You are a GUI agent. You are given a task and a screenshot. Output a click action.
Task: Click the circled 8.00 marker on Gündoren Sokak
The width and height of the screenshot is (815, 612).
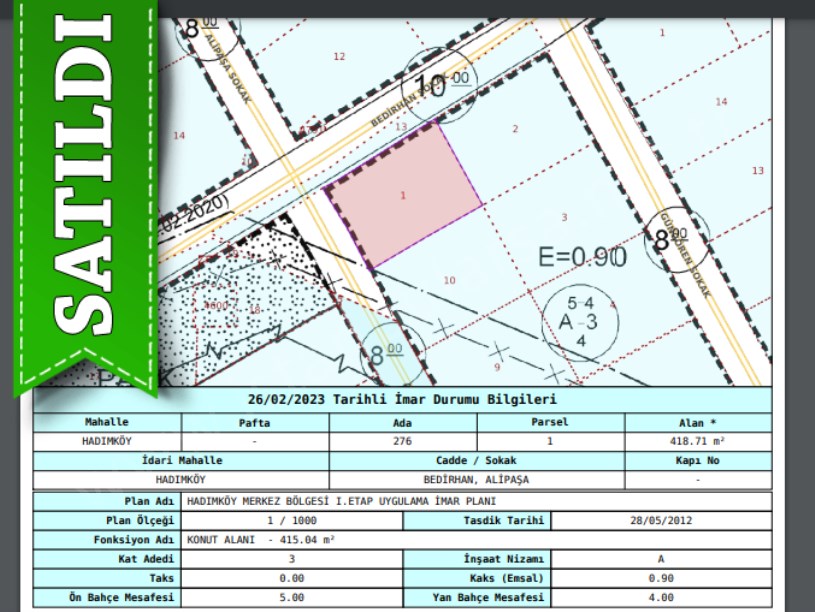point(672,240)
